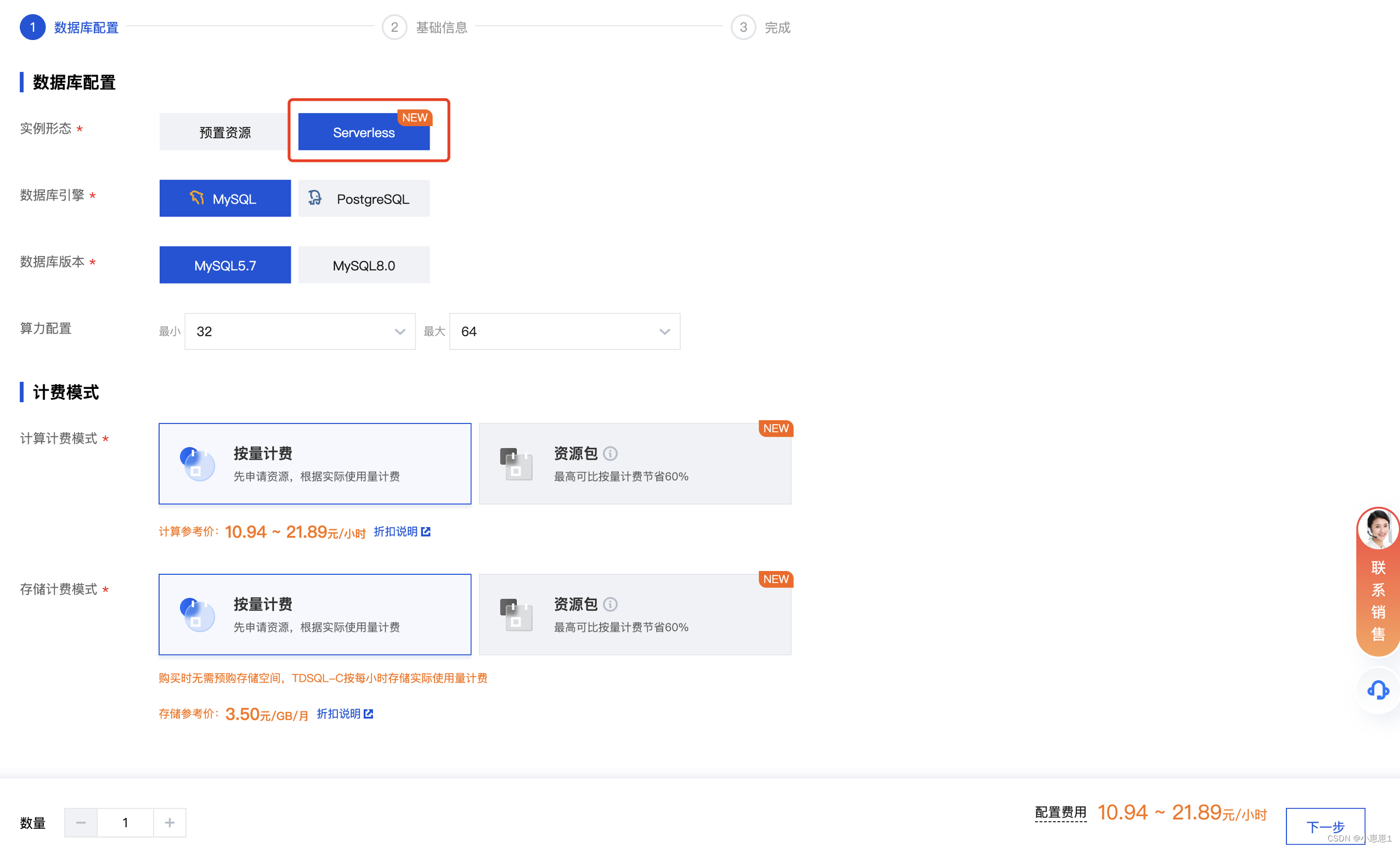Click info icon beside compute 资源包
1400x848 pixels.
point(610,453)
